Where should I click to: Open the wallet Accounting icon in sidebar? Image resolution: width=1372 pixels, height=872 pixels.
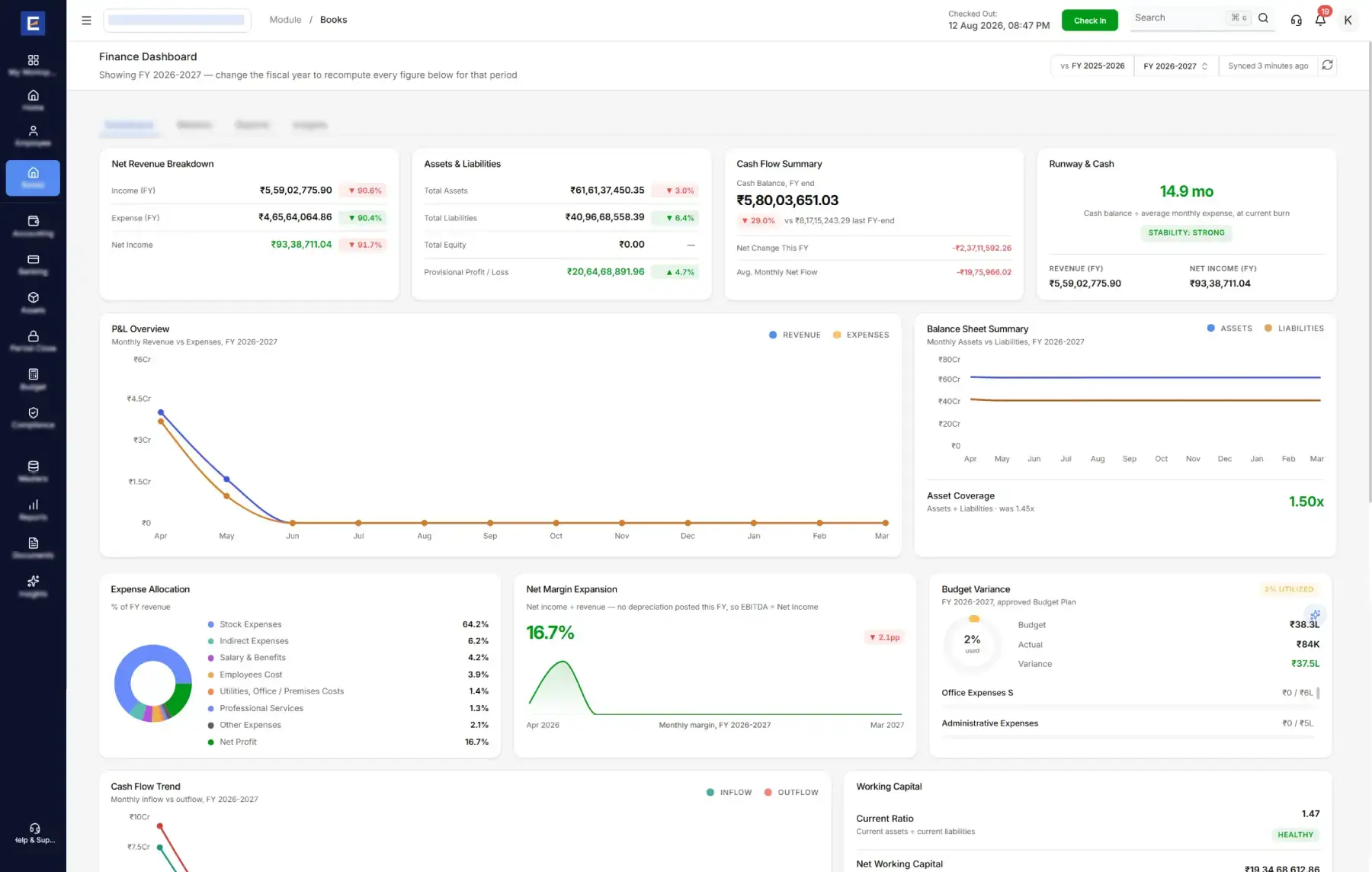pos(33,221)
